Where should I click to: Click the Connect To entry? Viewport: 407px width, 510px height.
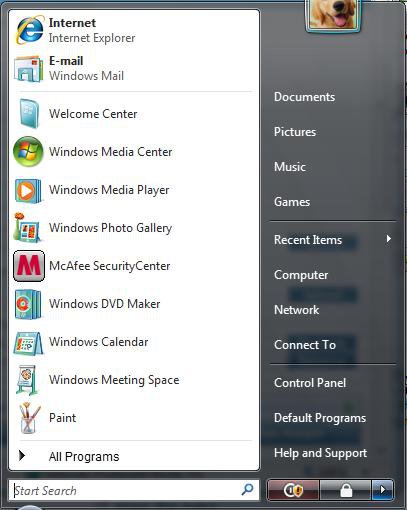(305, 345)
